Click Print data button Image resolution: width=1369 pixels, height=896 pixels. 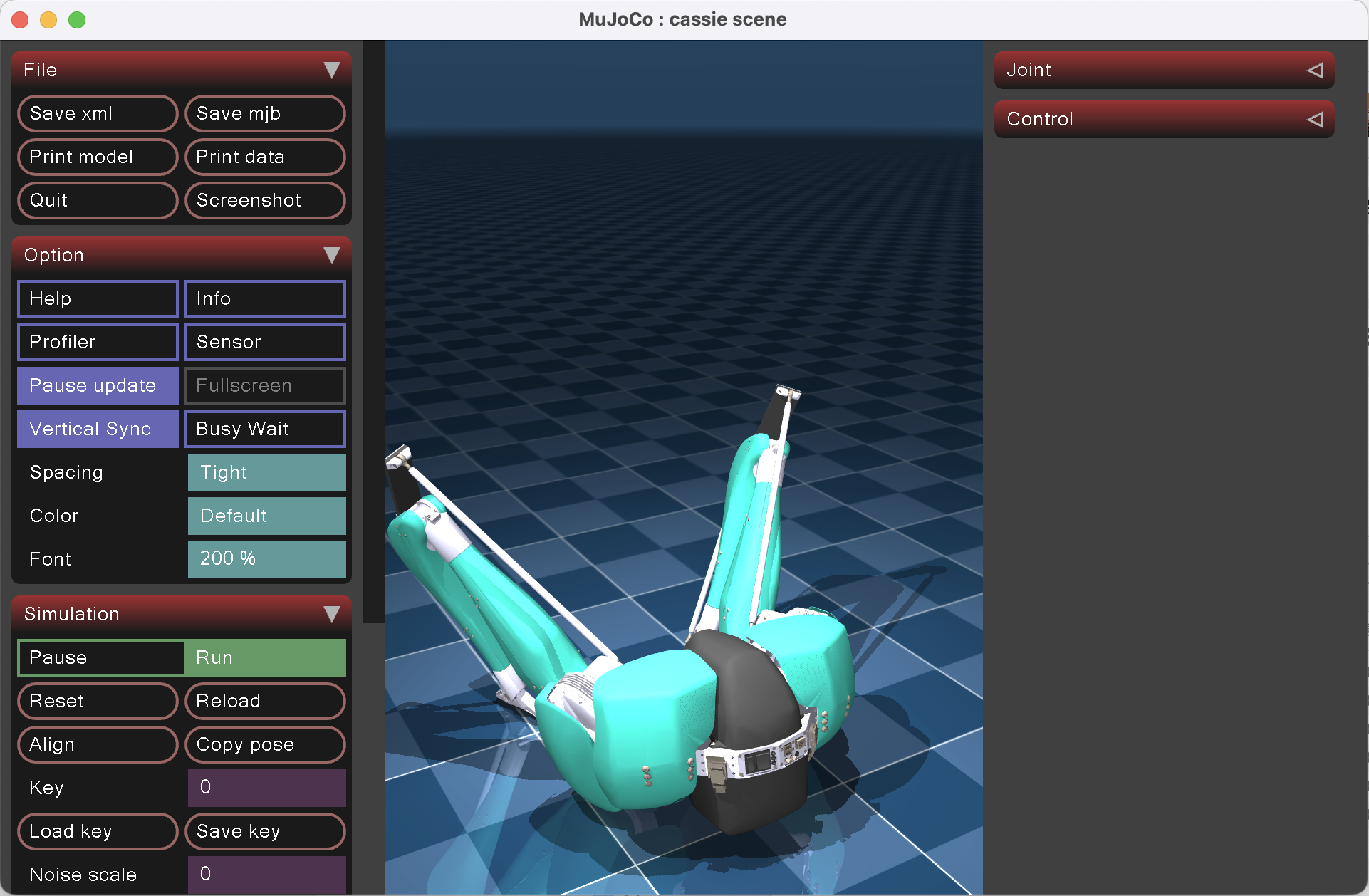[x=265, y=157]
